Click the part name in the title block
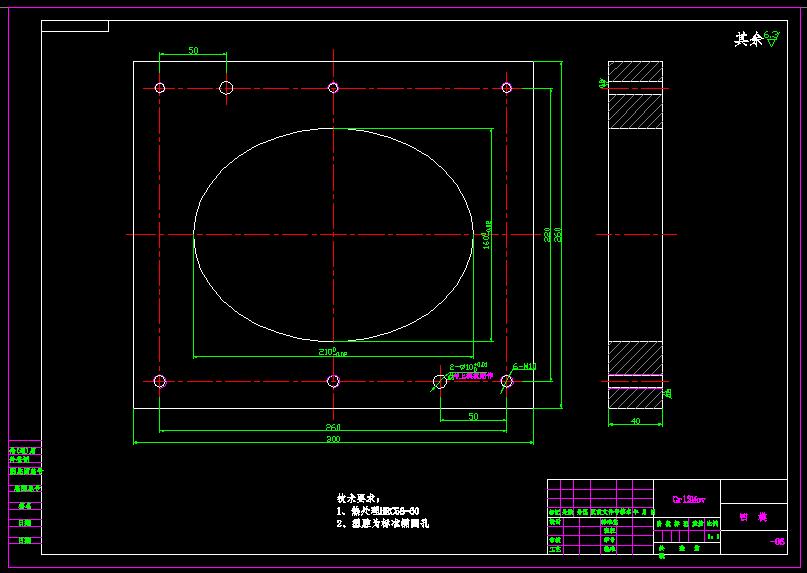Image resolution: width=807 pixels, height=573 pixels. click(x=753, y=517)
